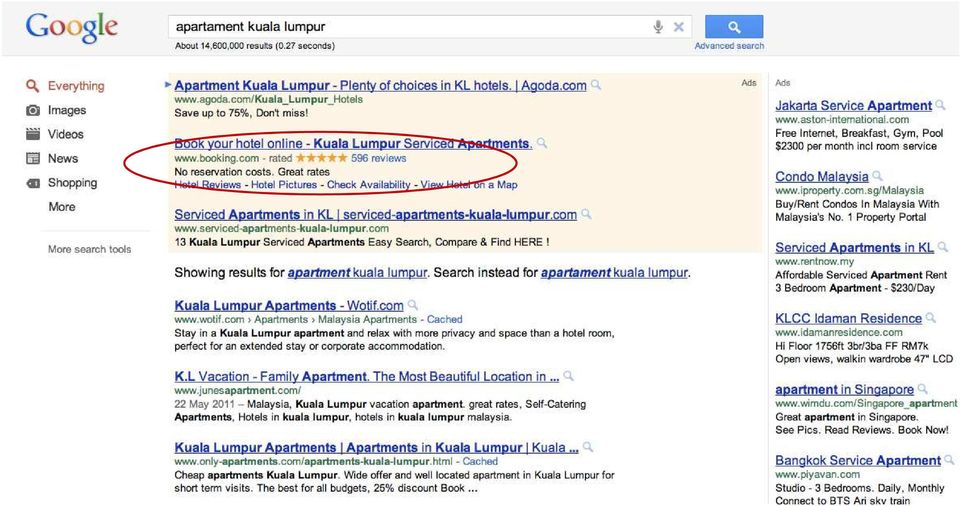Open Advanced search link
Image resolution: width=960 pixels, height=506 pixels.
point(729,46)
